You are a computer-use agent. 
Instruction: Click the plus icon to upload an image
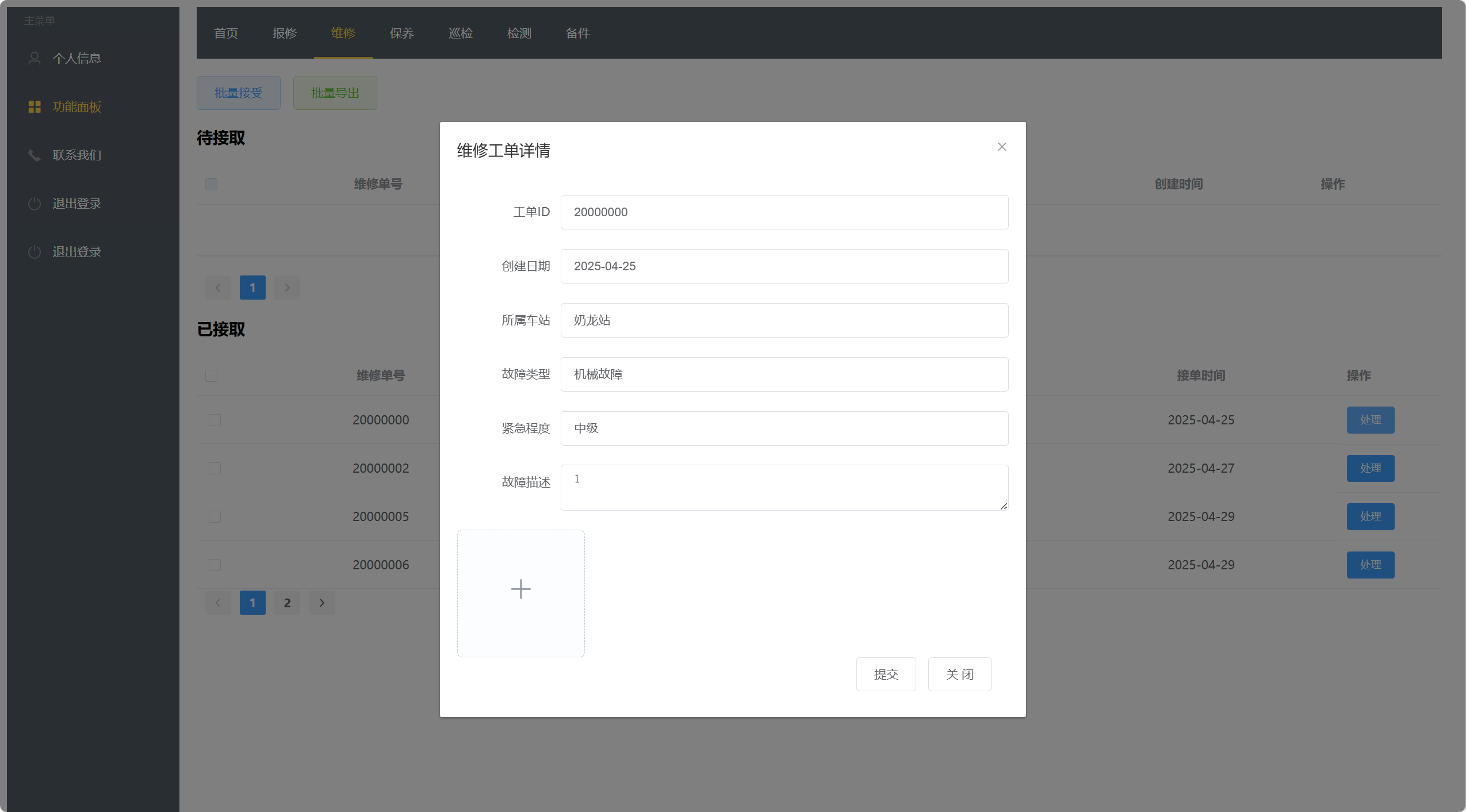520,589
